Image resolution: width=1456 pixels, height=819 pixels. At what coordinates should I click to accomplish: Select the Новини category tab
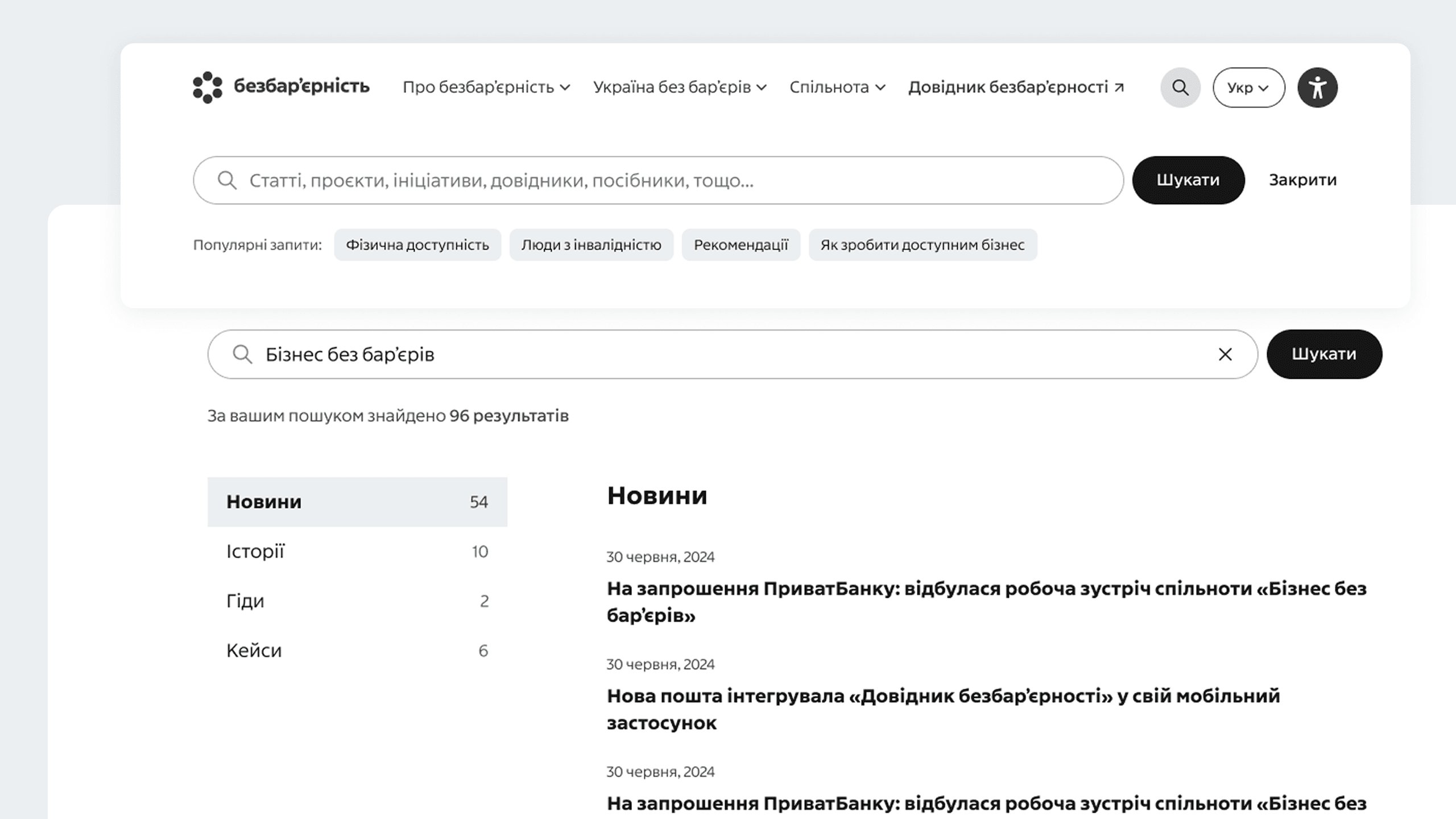click(x=357, y=502)
